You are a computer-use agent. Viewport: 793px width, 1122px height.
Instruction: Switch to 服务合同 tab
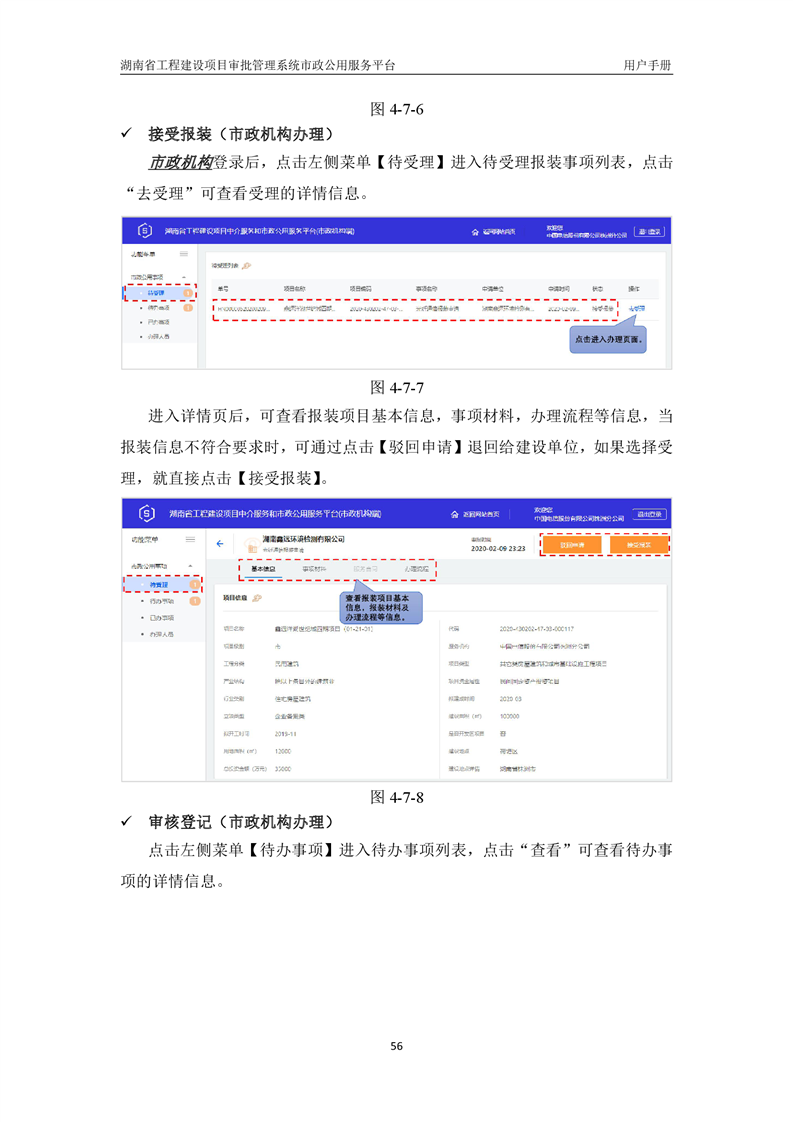tap(365, 570)
